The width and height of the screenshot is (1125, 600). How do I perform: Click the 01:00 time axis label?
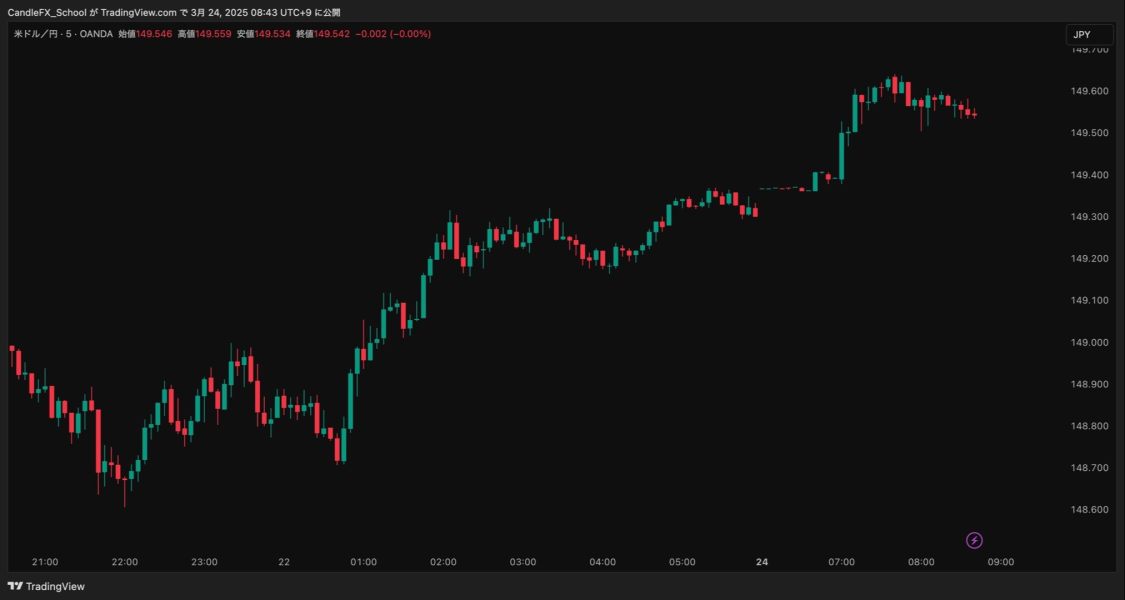click(364, 562)
